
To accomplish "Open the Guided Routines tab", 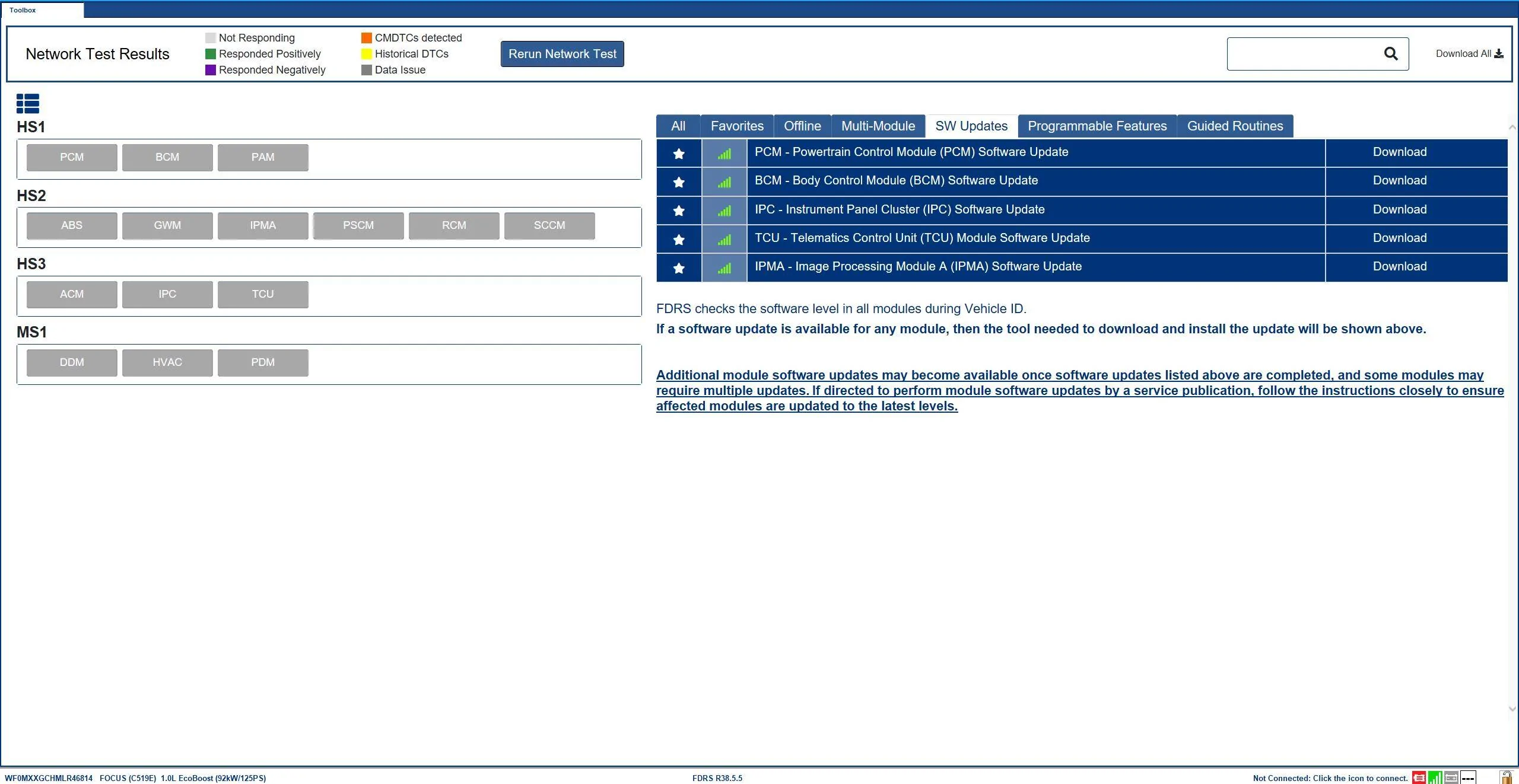I will point(1235,126).
